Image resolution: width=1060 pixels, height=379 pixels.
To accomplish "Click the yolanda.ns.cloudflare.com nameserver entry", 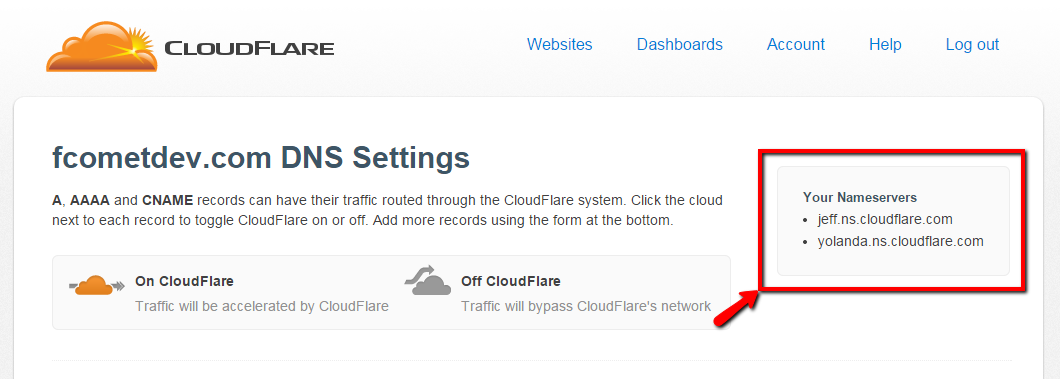I will [900, 241].
